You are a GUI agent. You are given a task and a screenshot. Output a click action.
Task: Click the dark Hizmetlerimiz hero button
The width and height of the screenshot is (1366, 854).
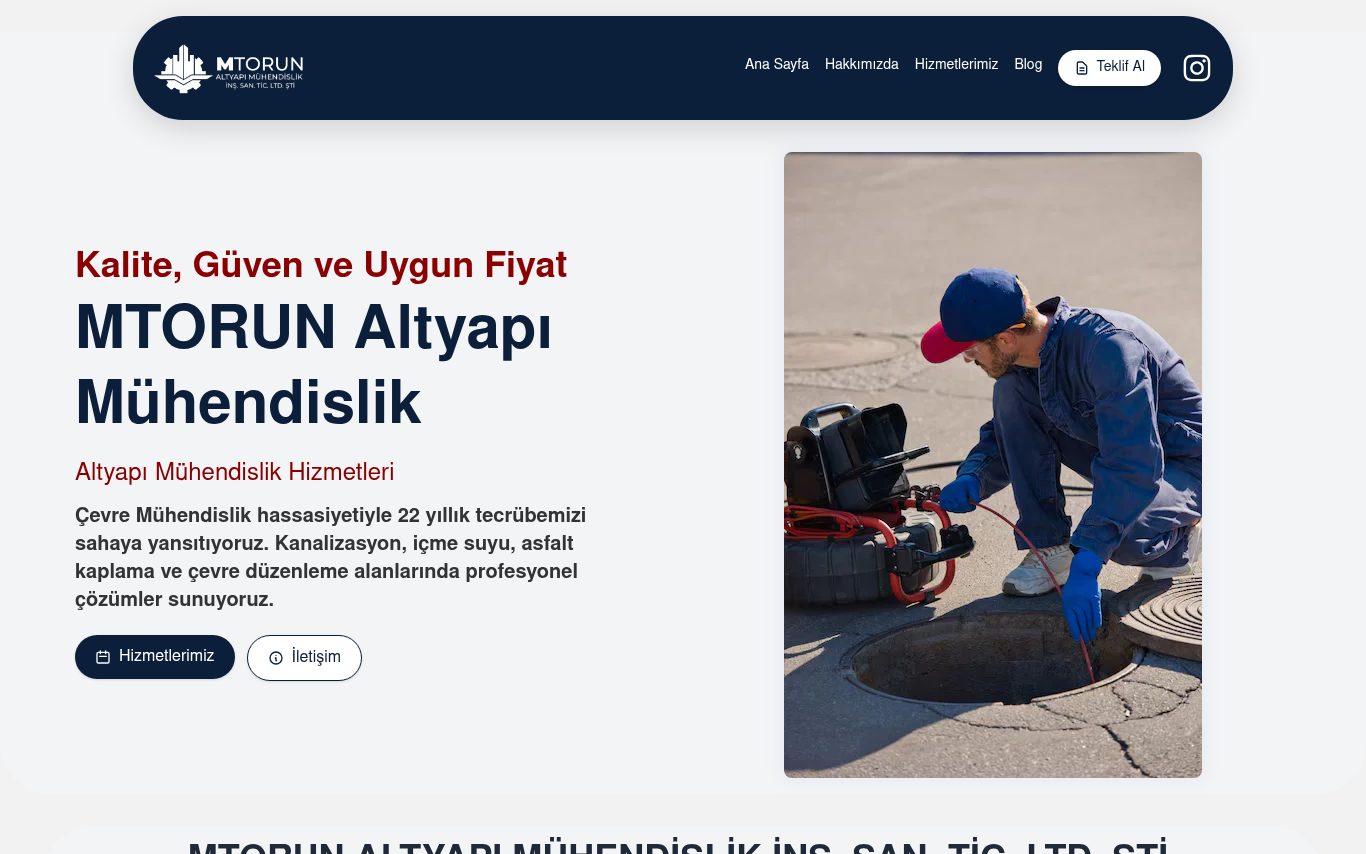155,657
